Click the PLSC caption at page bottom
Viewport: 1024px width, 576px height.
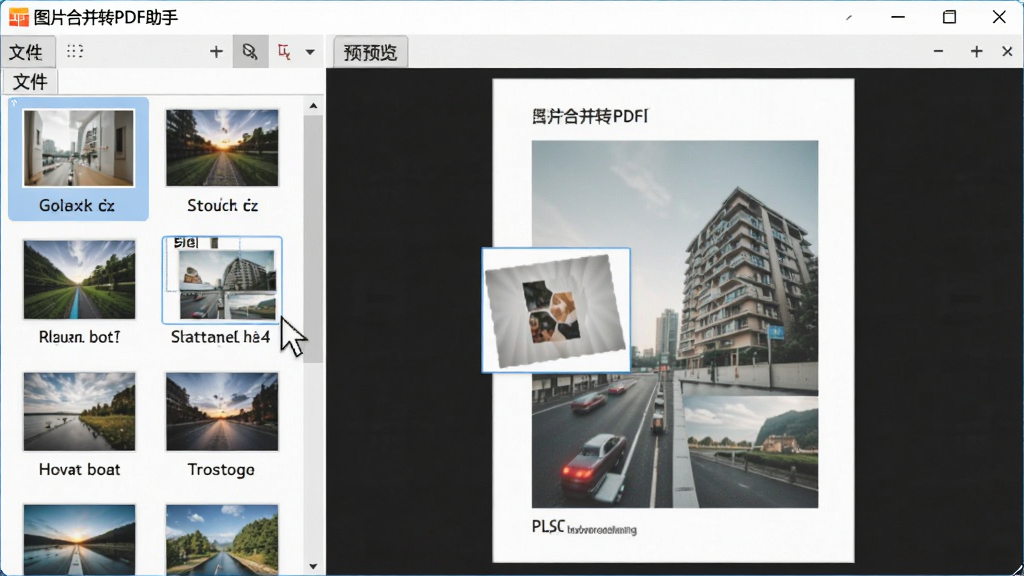(x=584, y=527)
